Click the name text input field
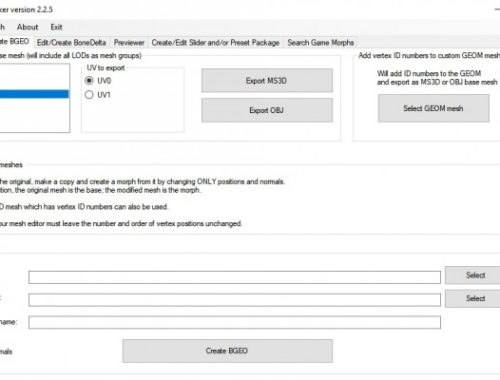Image resolution: width=500 pixels, height=380 pixels. [235, 322]
